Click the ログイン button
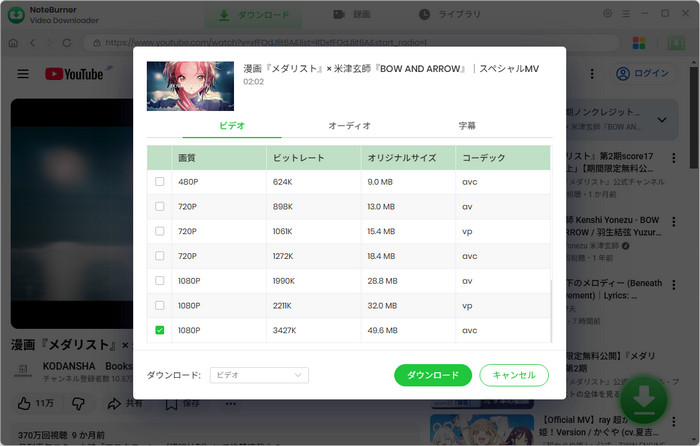Image resolution: width=700 pixels, height=446 pixels. (643, 73)
